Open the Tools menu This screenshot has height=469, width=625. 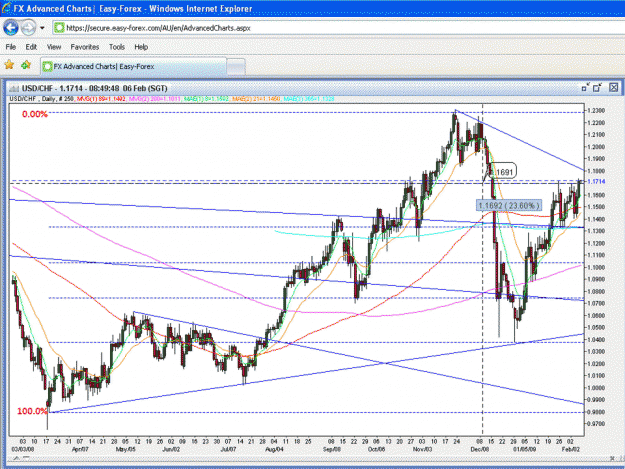click(117, 47)
